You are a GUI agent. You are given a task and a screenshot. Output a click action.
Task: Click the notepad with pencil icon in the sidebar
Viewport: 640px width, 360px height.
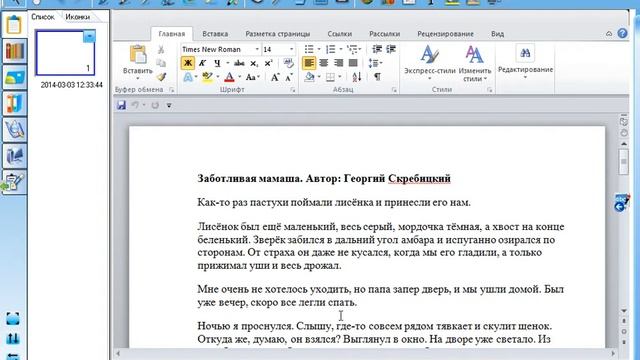[14, 182]
